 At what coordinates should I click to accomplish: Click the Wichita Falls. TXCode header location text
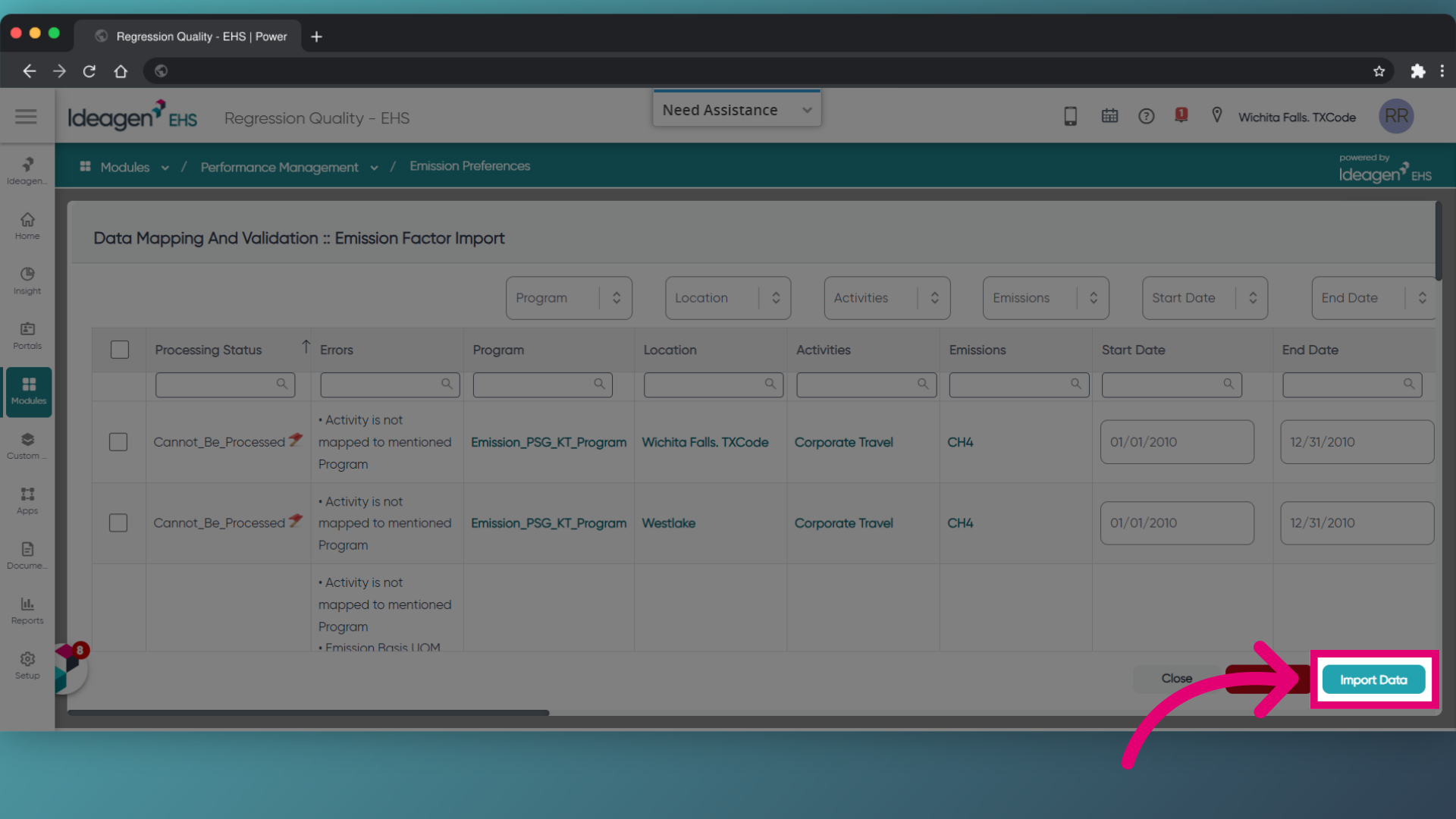(x=1297, y=117)
